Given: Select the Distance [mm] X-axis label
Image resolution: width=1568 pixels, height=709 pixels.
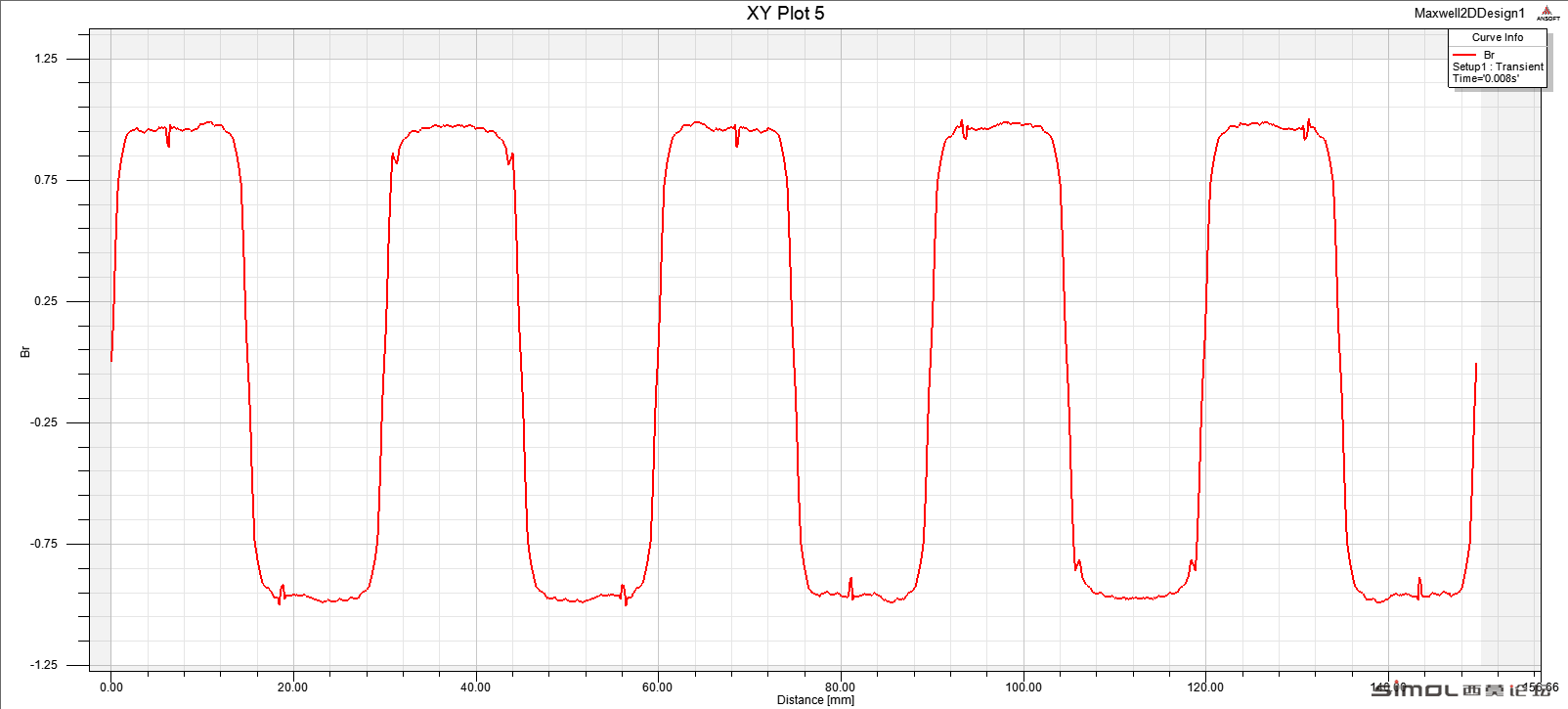Looking at the screenshot, I should 815,699.
